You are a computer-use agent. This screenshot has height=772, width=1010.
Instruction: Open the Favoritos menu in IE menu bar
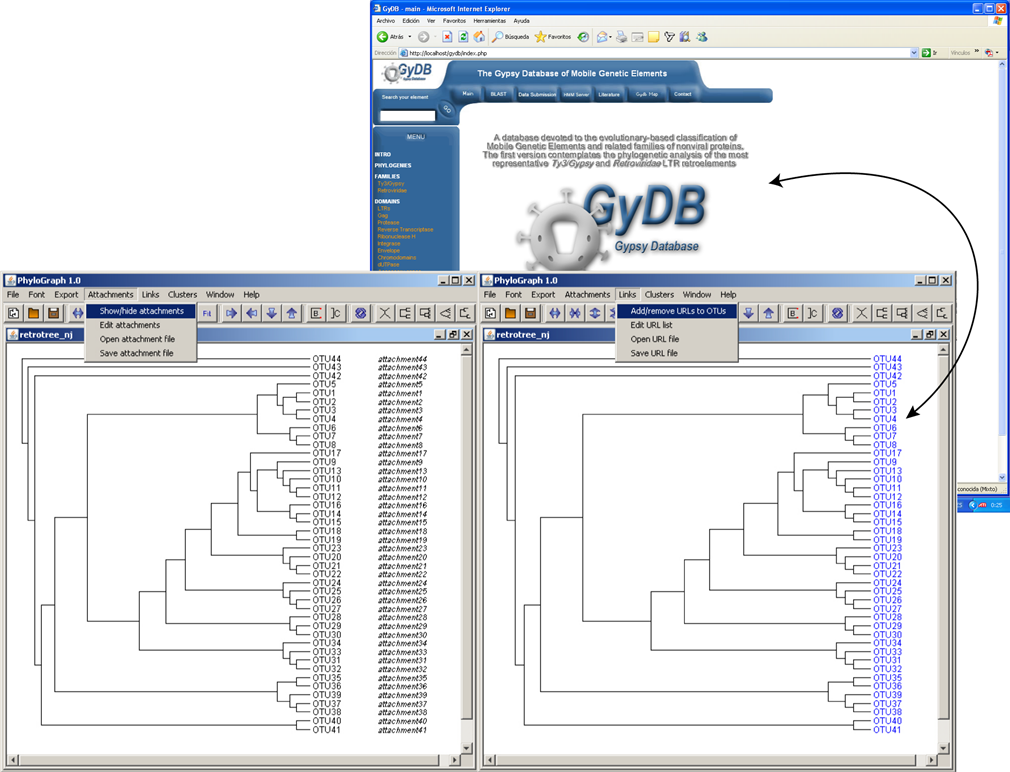pyautogui.click(x=454, y=21)
